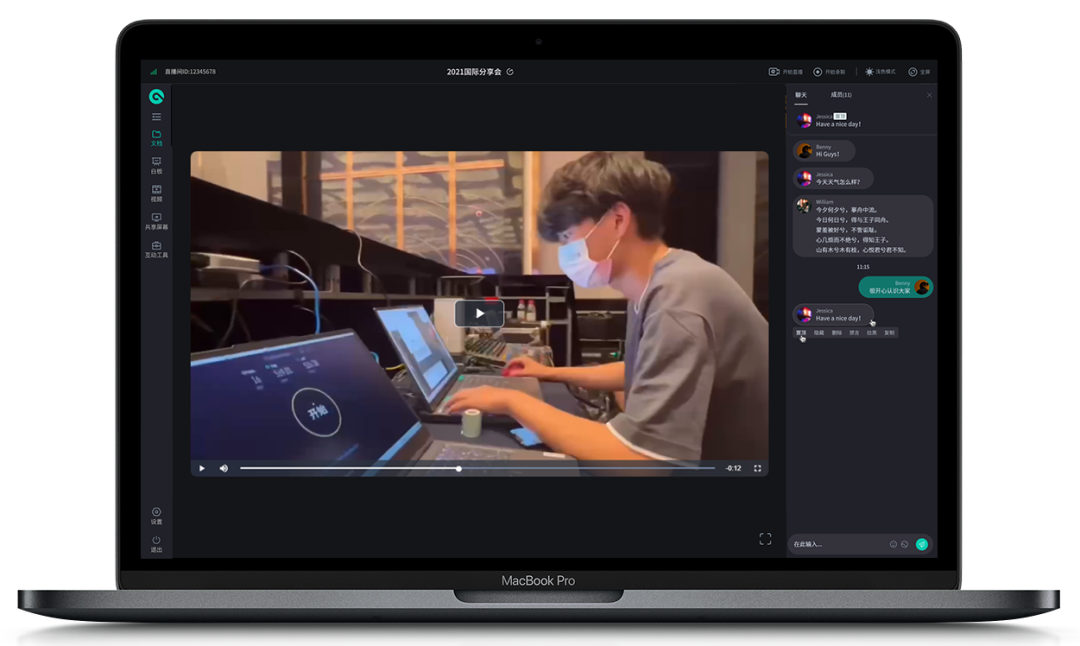
Task: Click the green app logo icon
Action: point(156,96)
